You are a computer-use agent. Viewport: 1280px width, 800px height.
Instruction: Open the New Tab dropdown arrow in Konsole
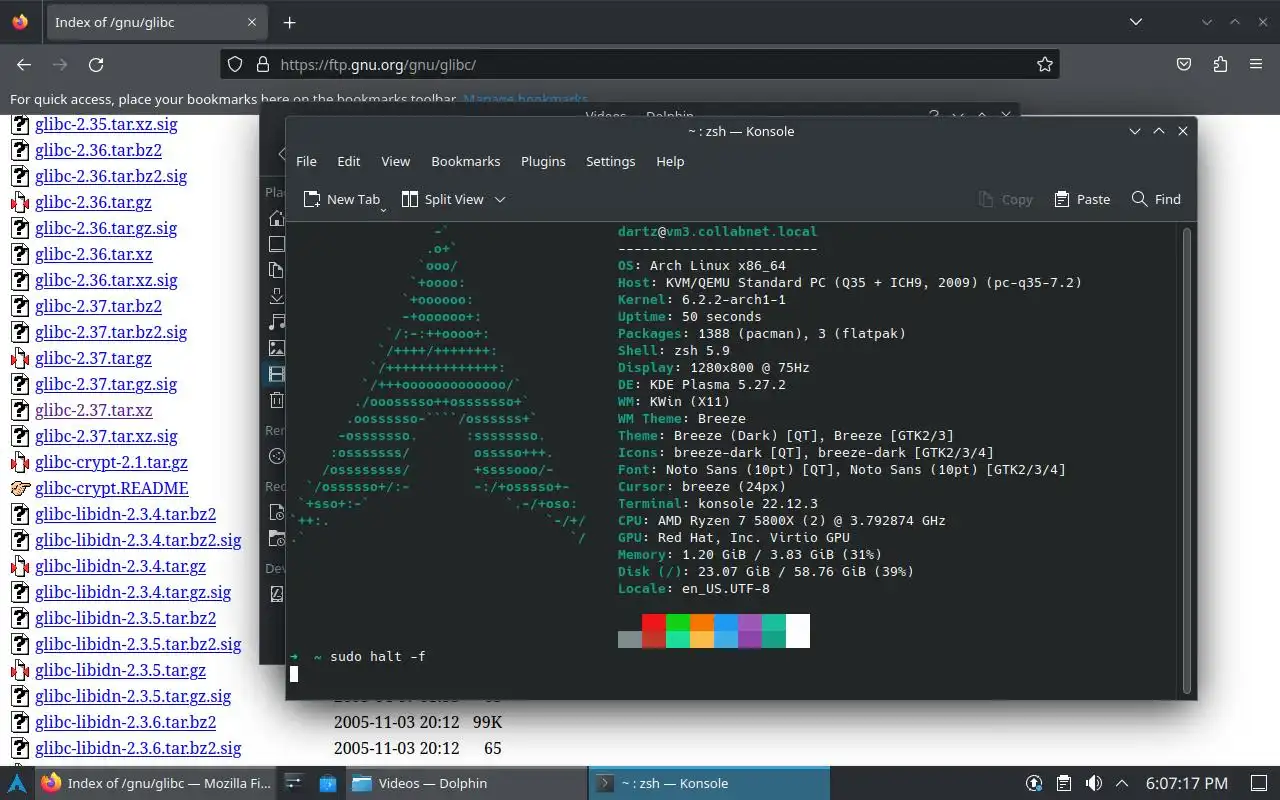tap(383, 209)
